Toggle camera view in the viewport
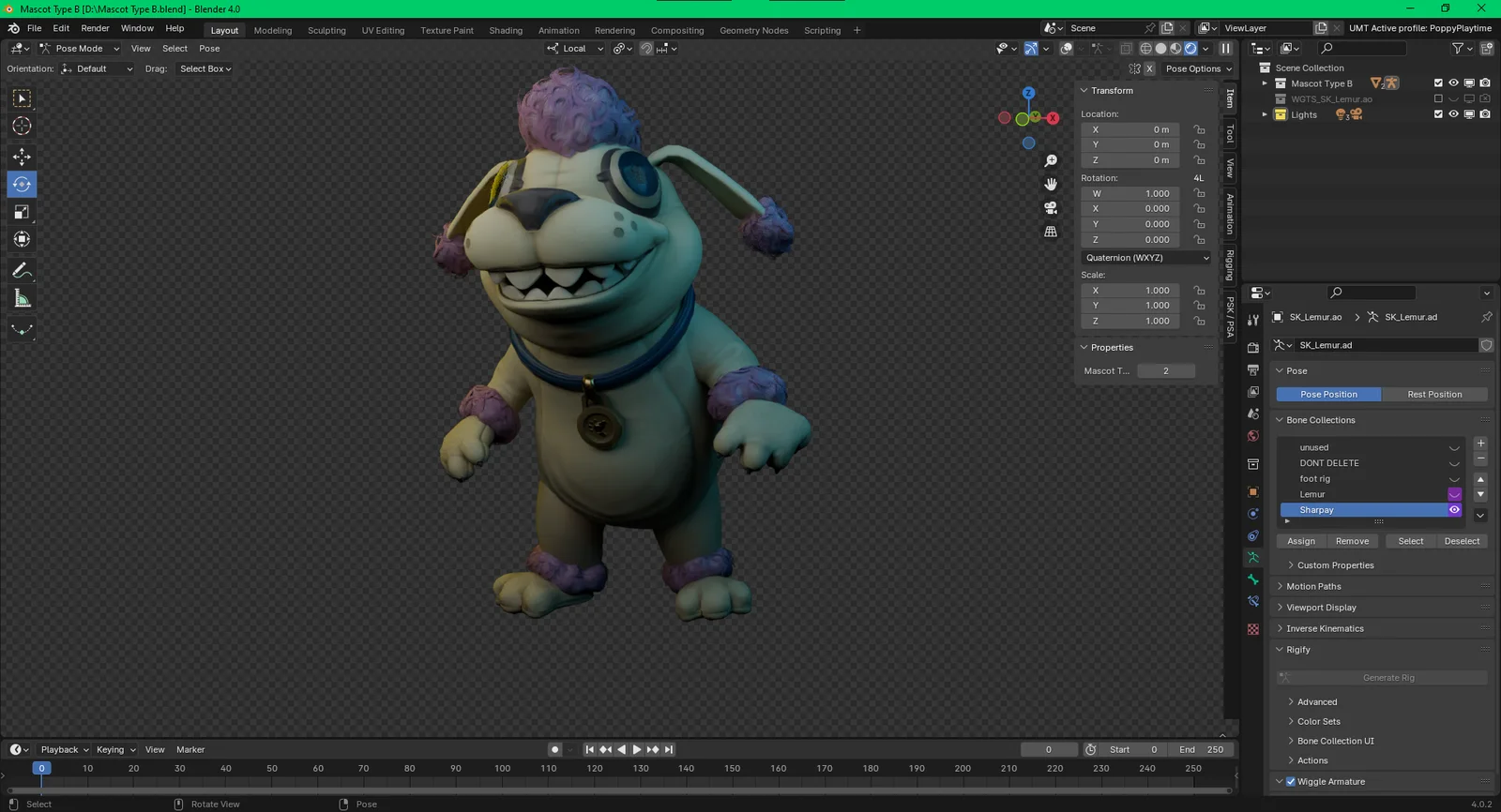 pyautogui.click(x=1051, y=207)
